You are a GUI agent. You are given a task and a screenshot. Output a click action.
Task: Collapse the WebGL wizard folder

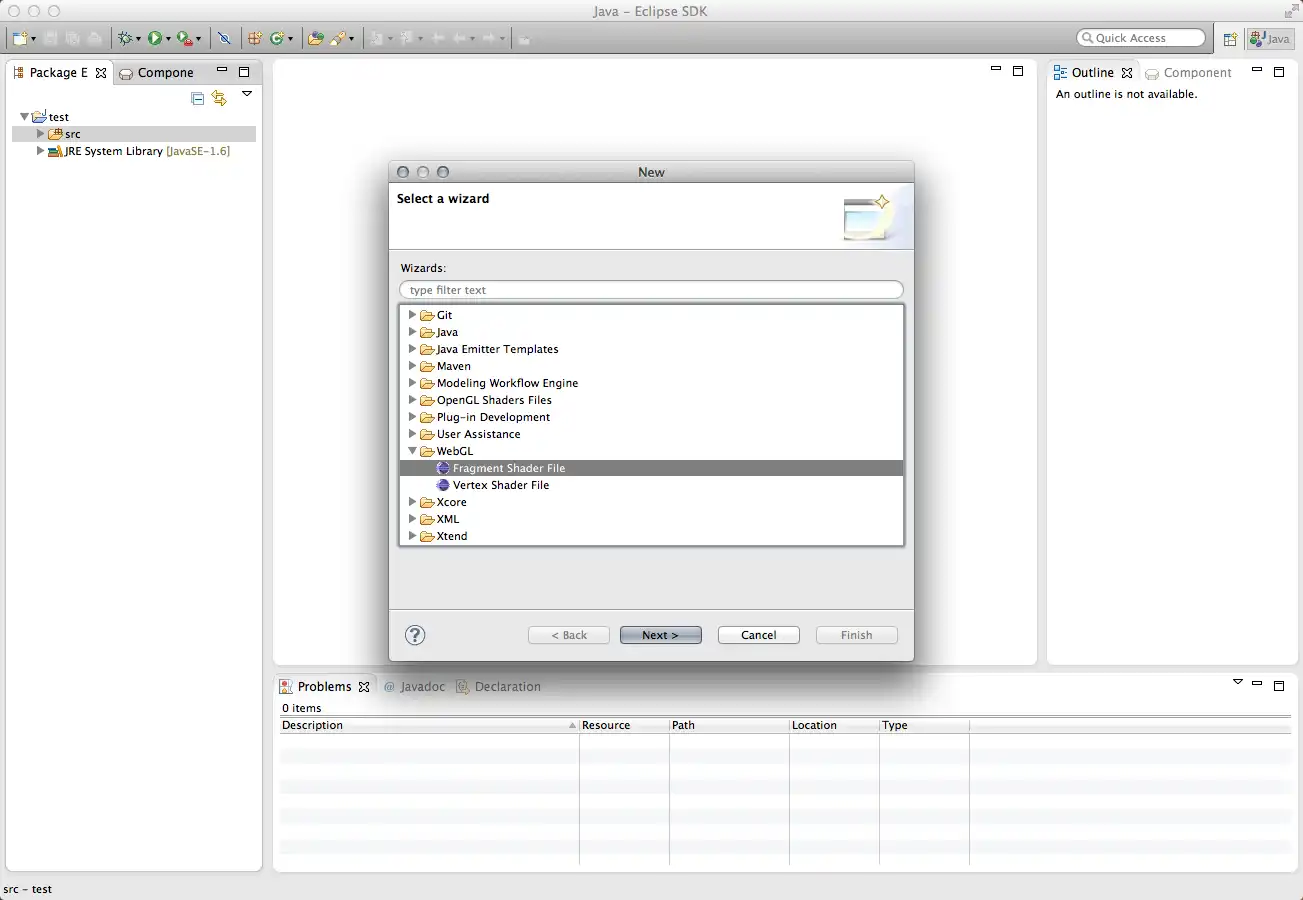(412, 451)
